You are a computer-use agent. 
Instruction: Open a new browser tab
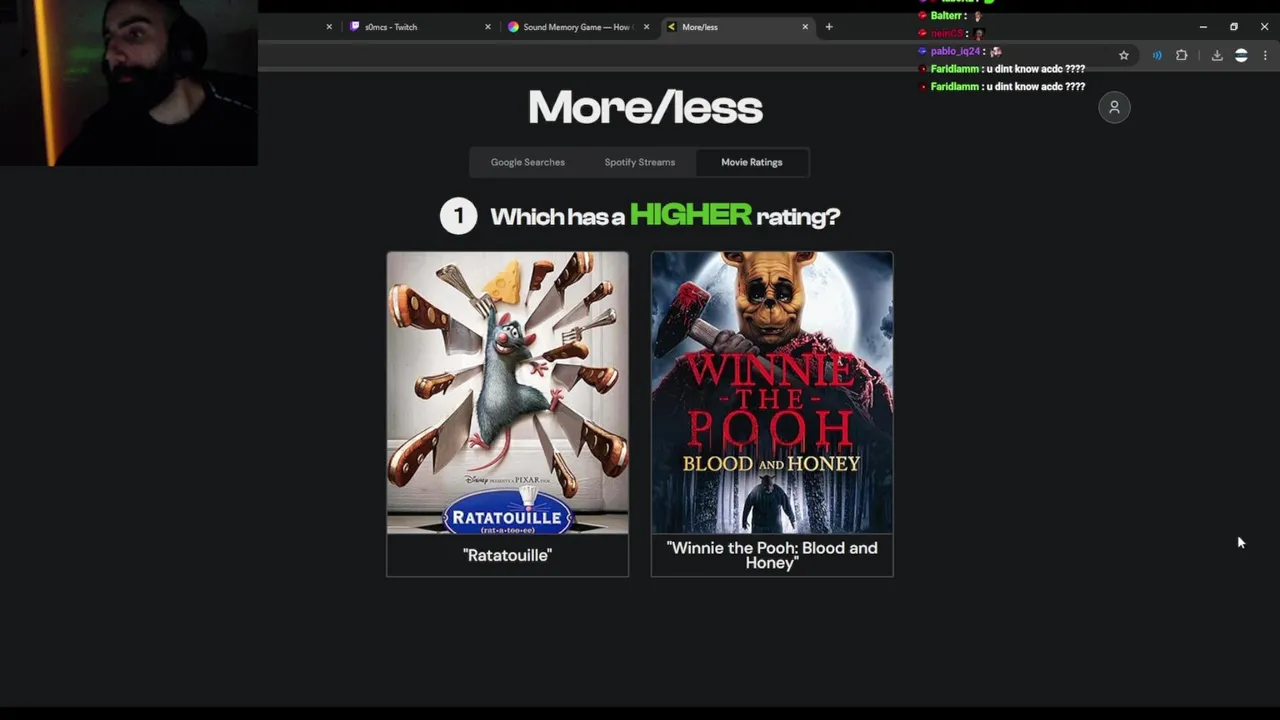pos(829,27)
